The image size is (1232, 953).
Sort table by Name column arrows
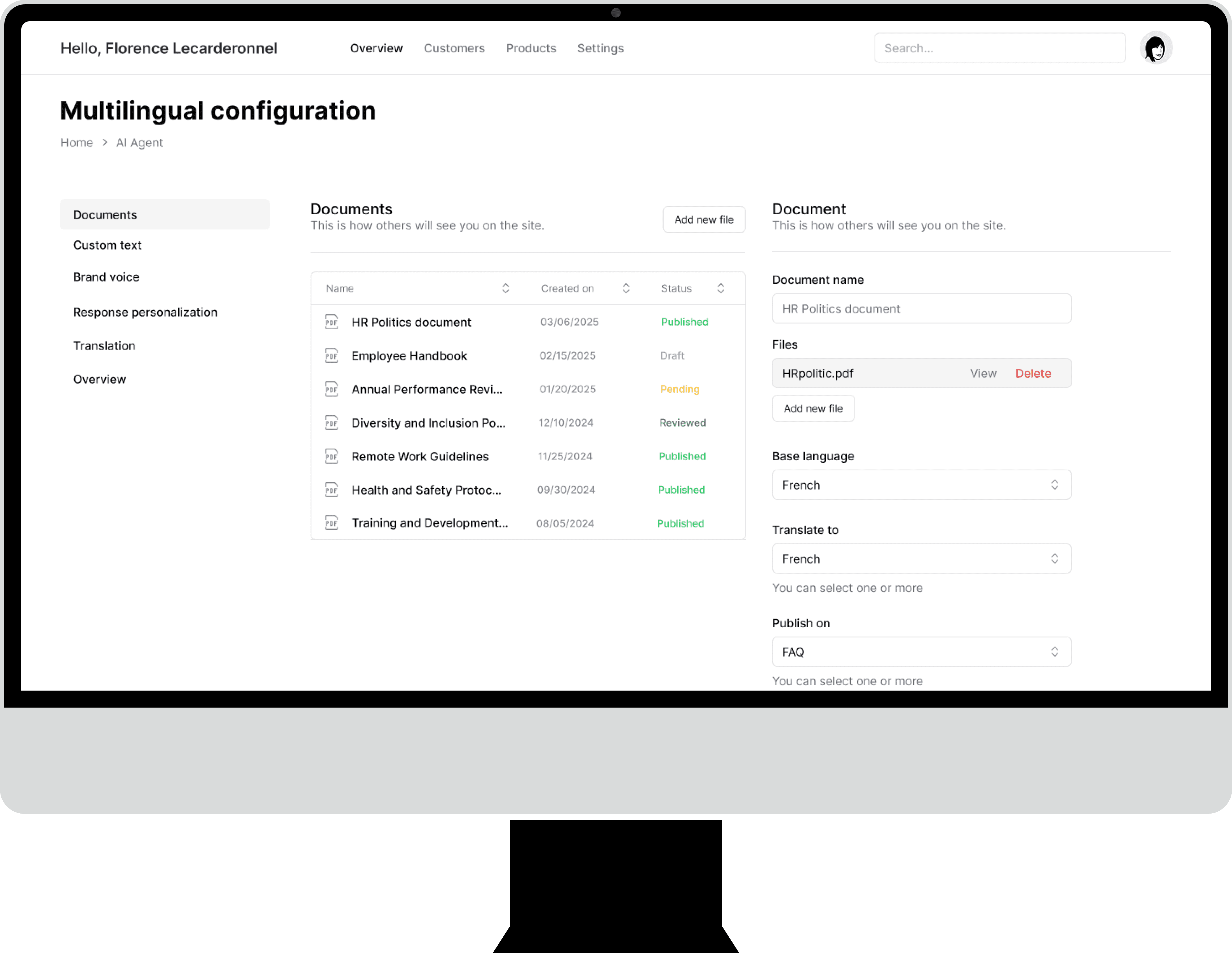click(x=506, y=288)
